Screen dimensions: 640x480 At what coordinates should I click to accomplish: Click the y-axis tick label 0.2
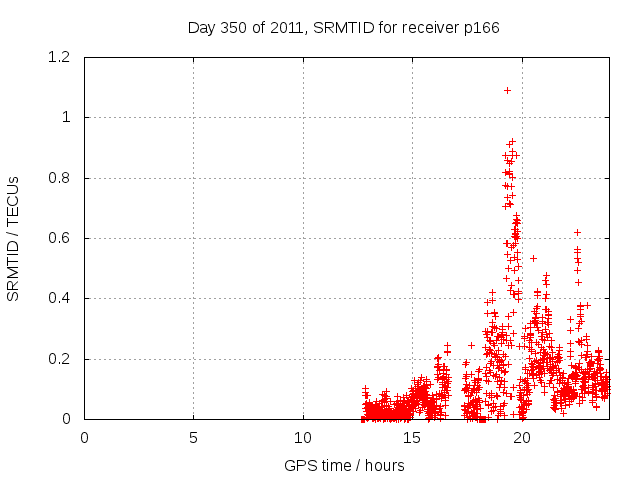pos(62,359)
